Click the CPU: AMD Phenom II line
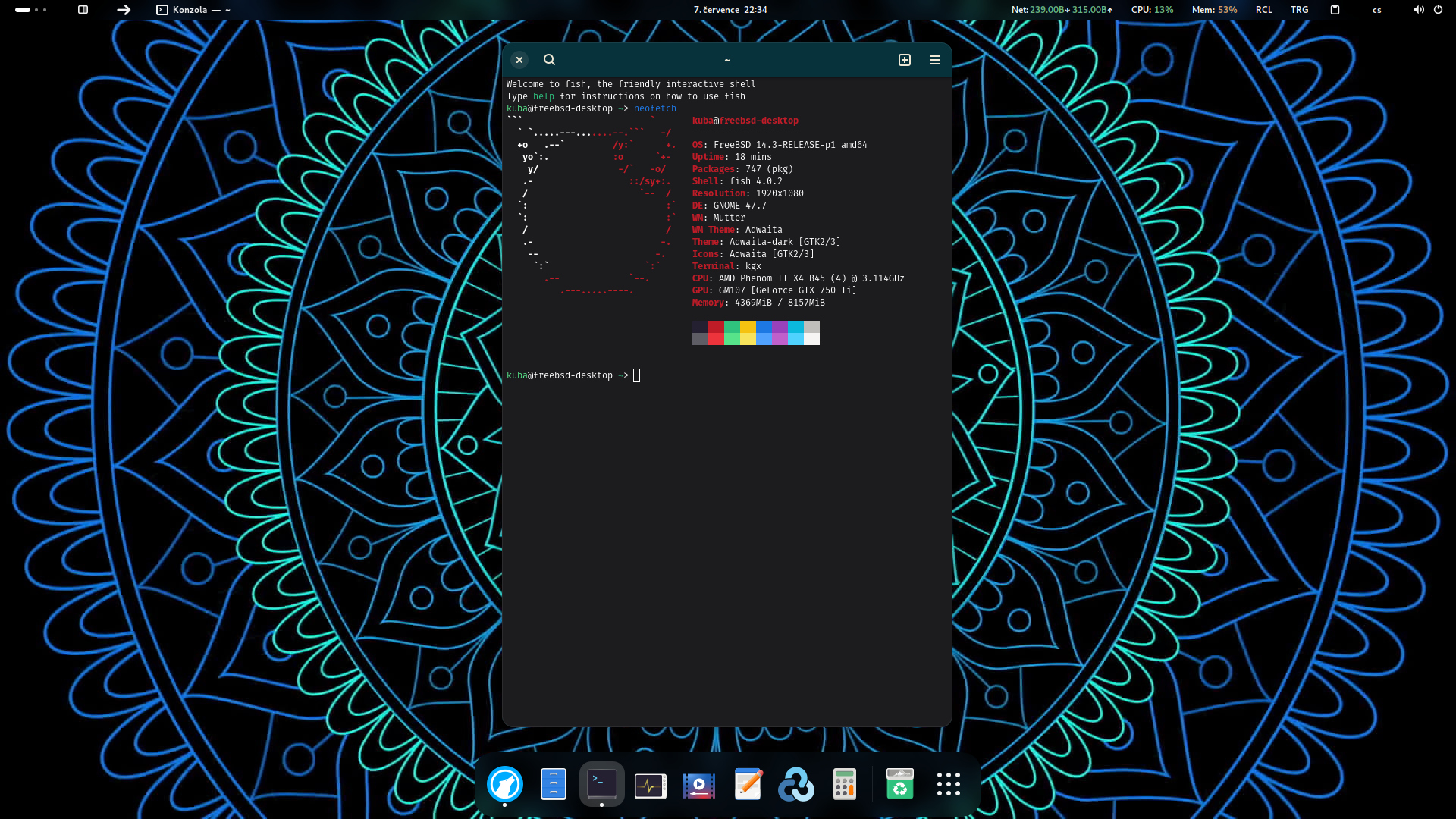 tap(798, 278)
